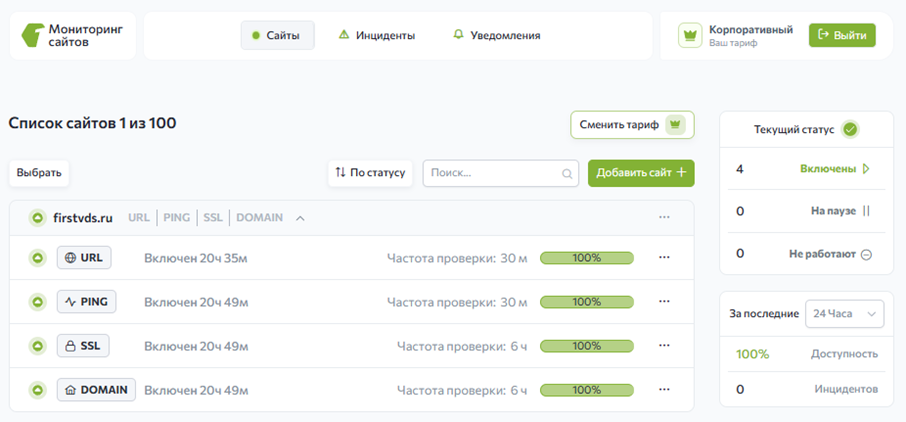This screenshot has width=906, height=422.
Task: Click the status icon in the URL row
Action: click(x=38, y=258)
